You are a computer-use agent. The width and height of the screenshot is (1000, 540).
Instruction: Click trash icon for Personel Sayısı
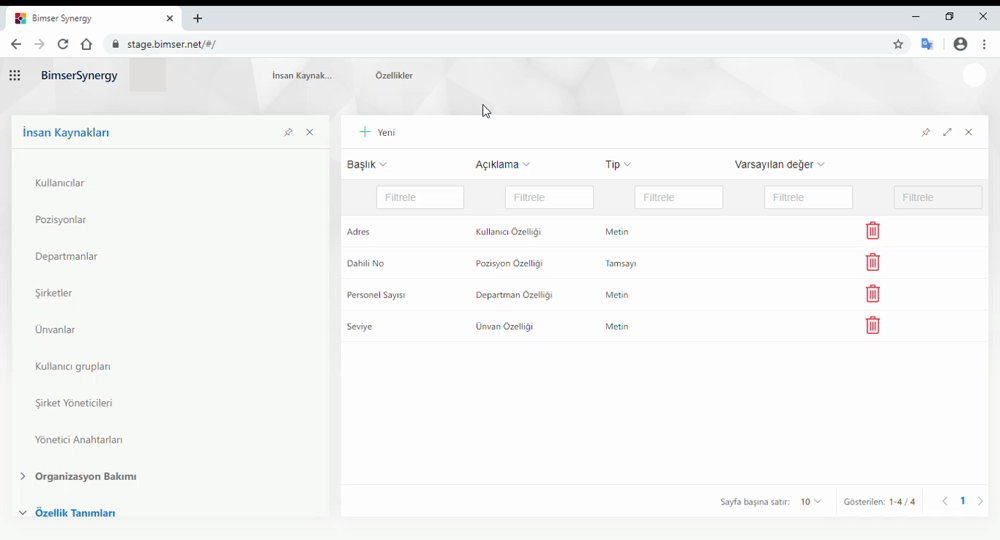[x=872, y=294]
